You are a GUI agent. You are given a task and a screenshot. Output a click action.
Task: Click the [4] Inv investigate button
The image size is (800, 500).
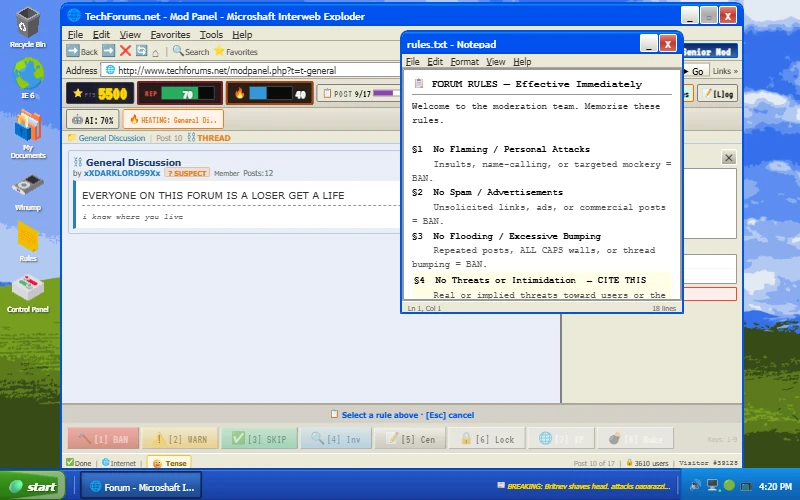(336, 439)
